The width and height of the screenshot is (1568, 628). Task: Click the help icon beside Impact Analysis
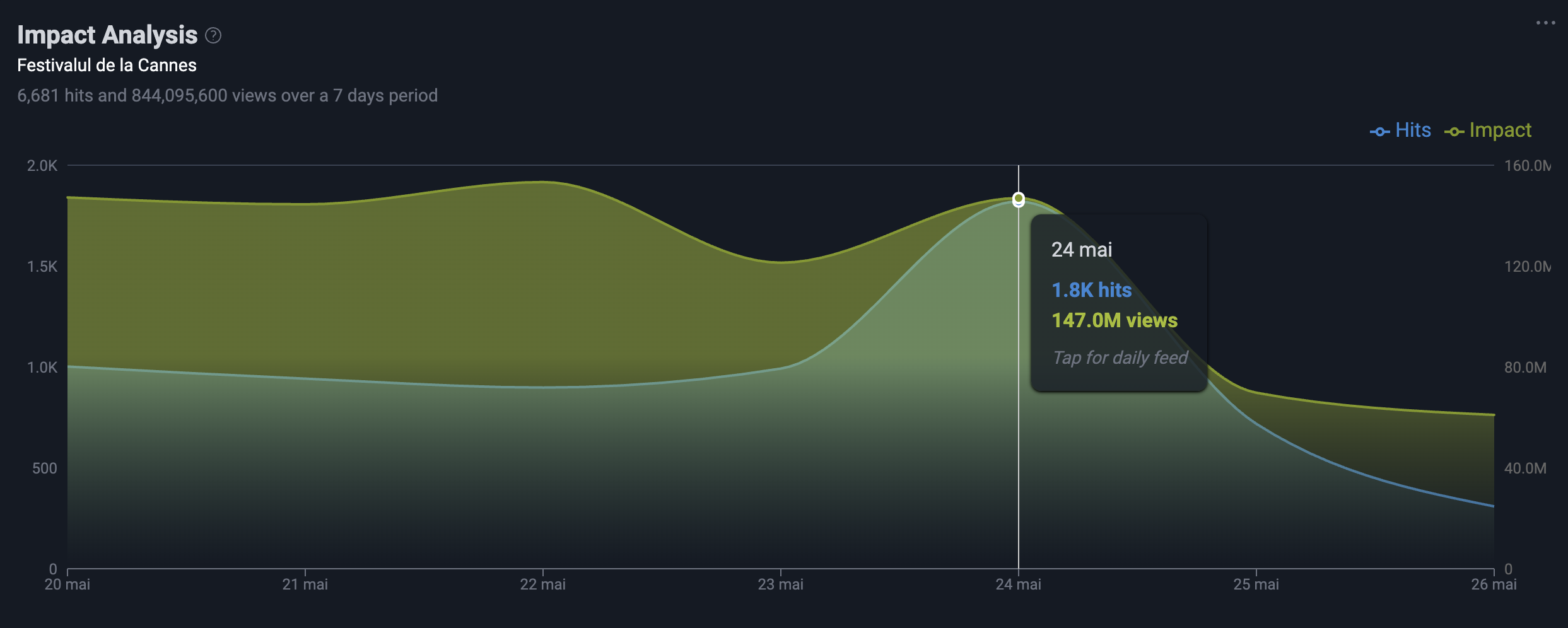[213, 35]
